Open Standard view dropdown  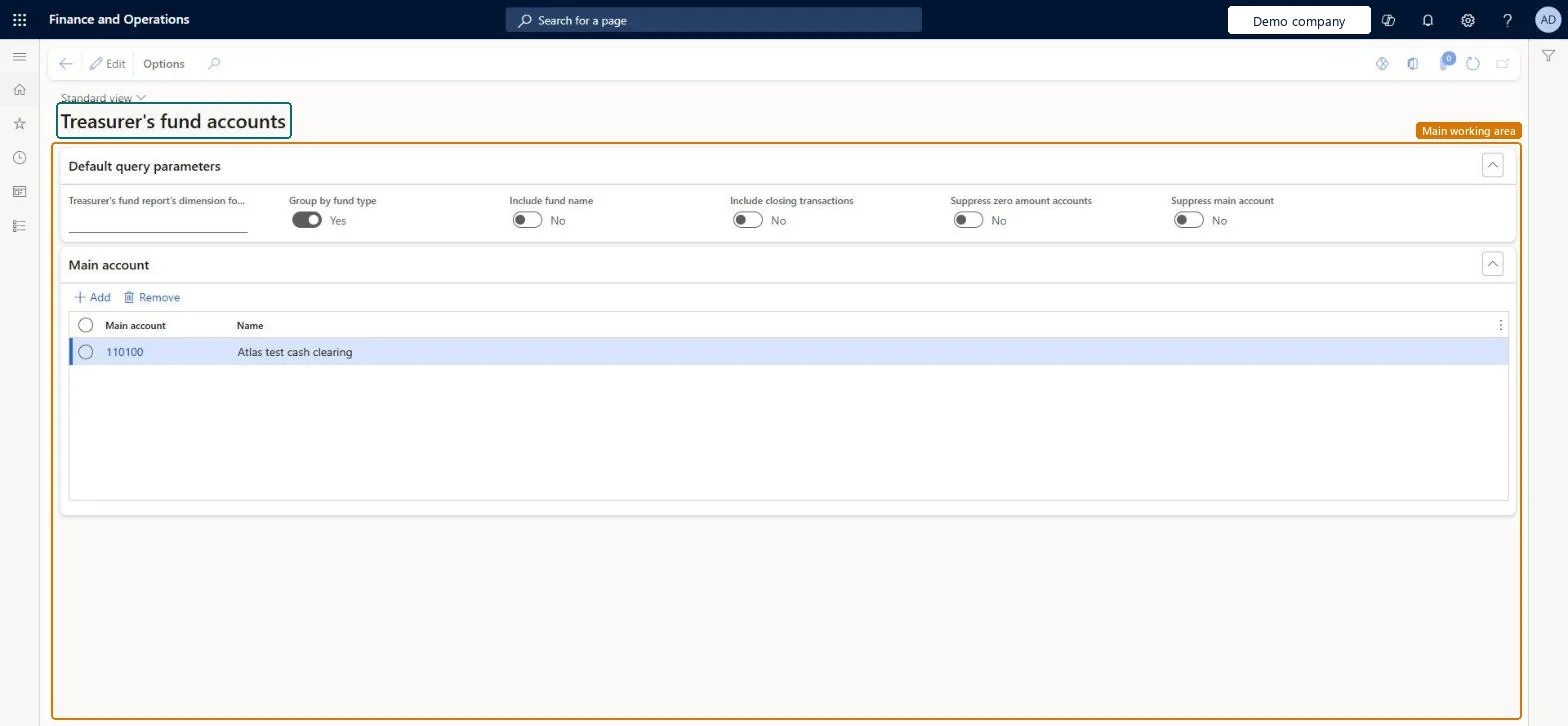coord(104,98)
